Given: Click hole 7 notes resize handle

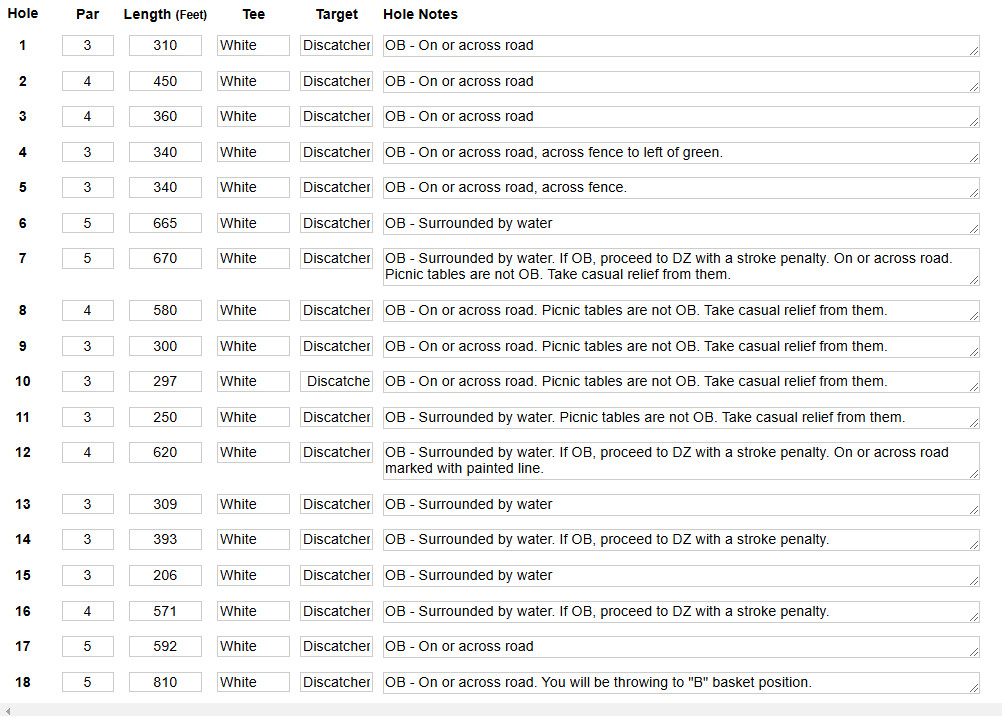Looking at the screenshot, I should click(974, 280).
